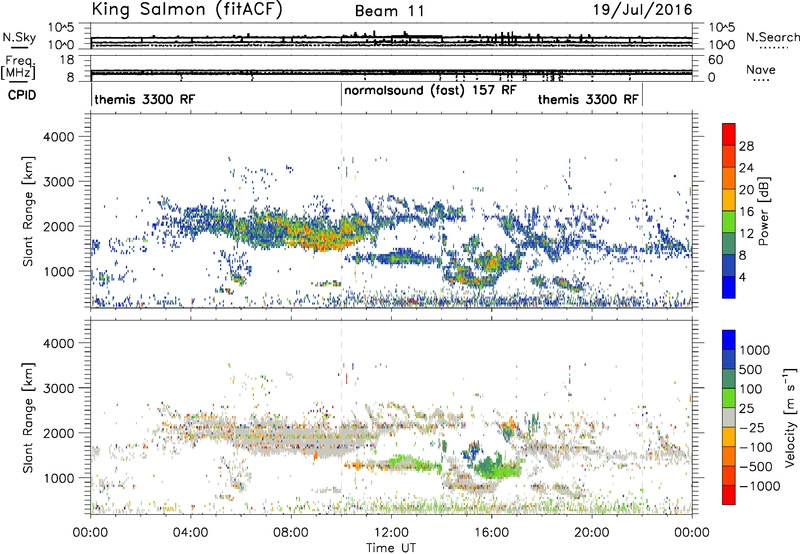Click the '08:00' time tick label
The width and height of the screenshot is (800, 554).
click(x=291, y=533)
